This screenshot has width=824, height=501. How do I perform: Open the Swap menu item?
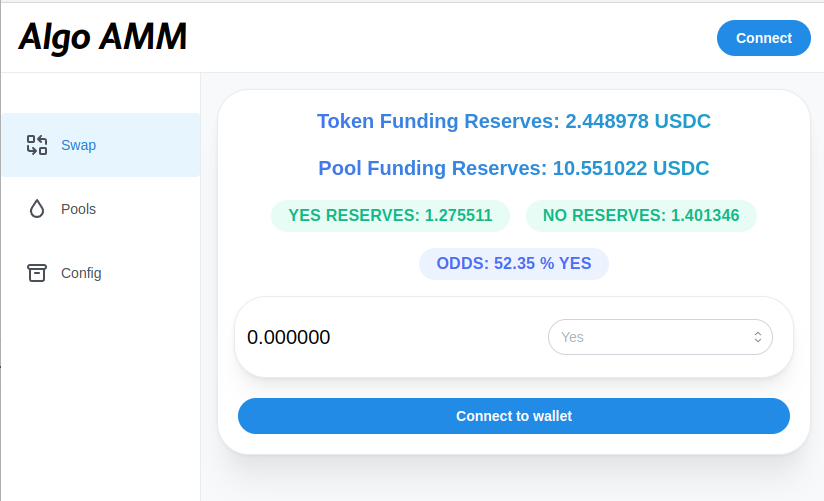click(x=100, y=145)
